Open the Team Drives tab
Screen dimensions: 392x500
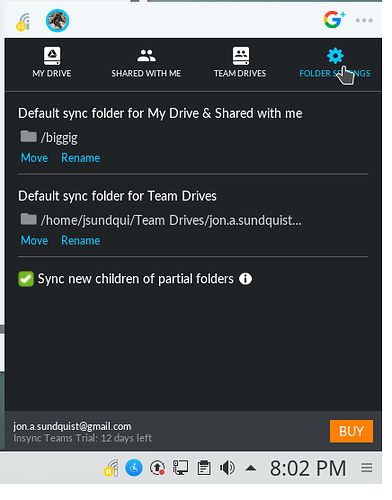[240, 62]
